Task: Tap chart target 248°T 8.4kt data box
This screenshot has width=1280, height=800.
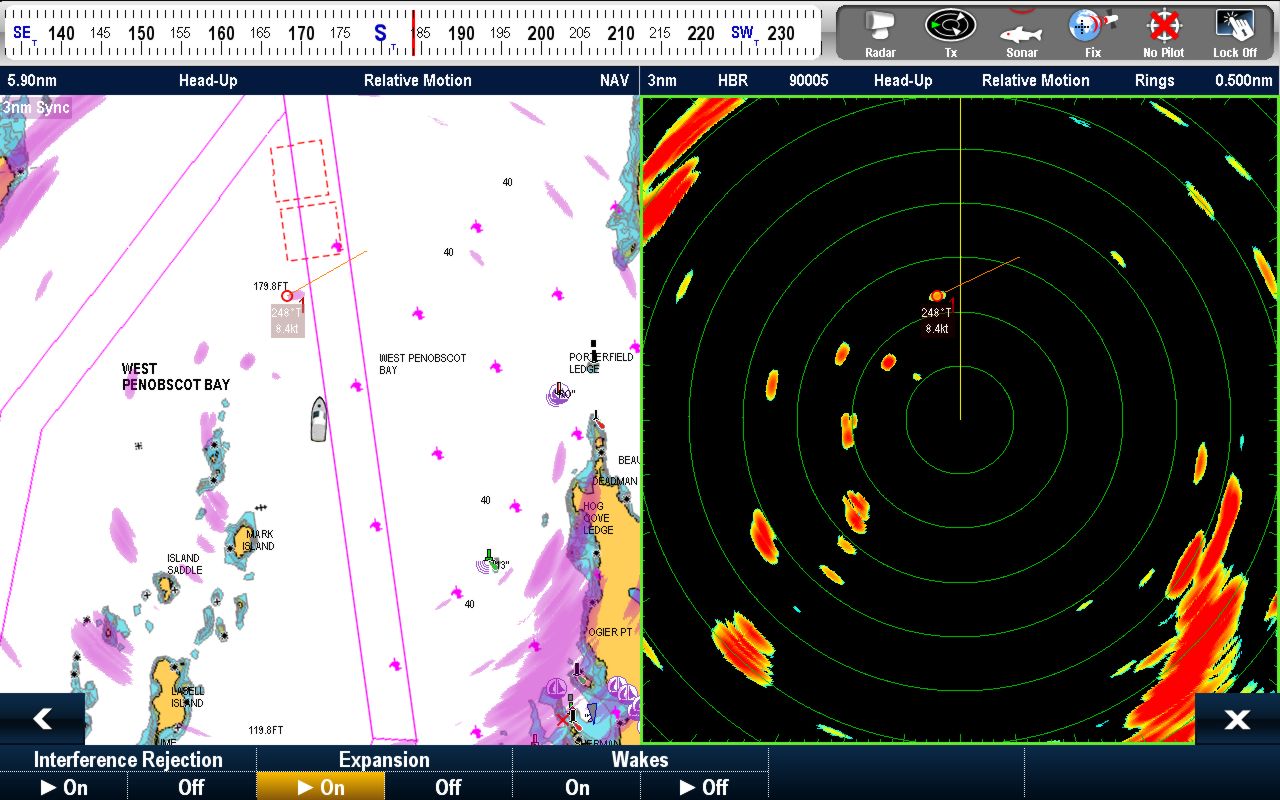Action: (287, 320)
